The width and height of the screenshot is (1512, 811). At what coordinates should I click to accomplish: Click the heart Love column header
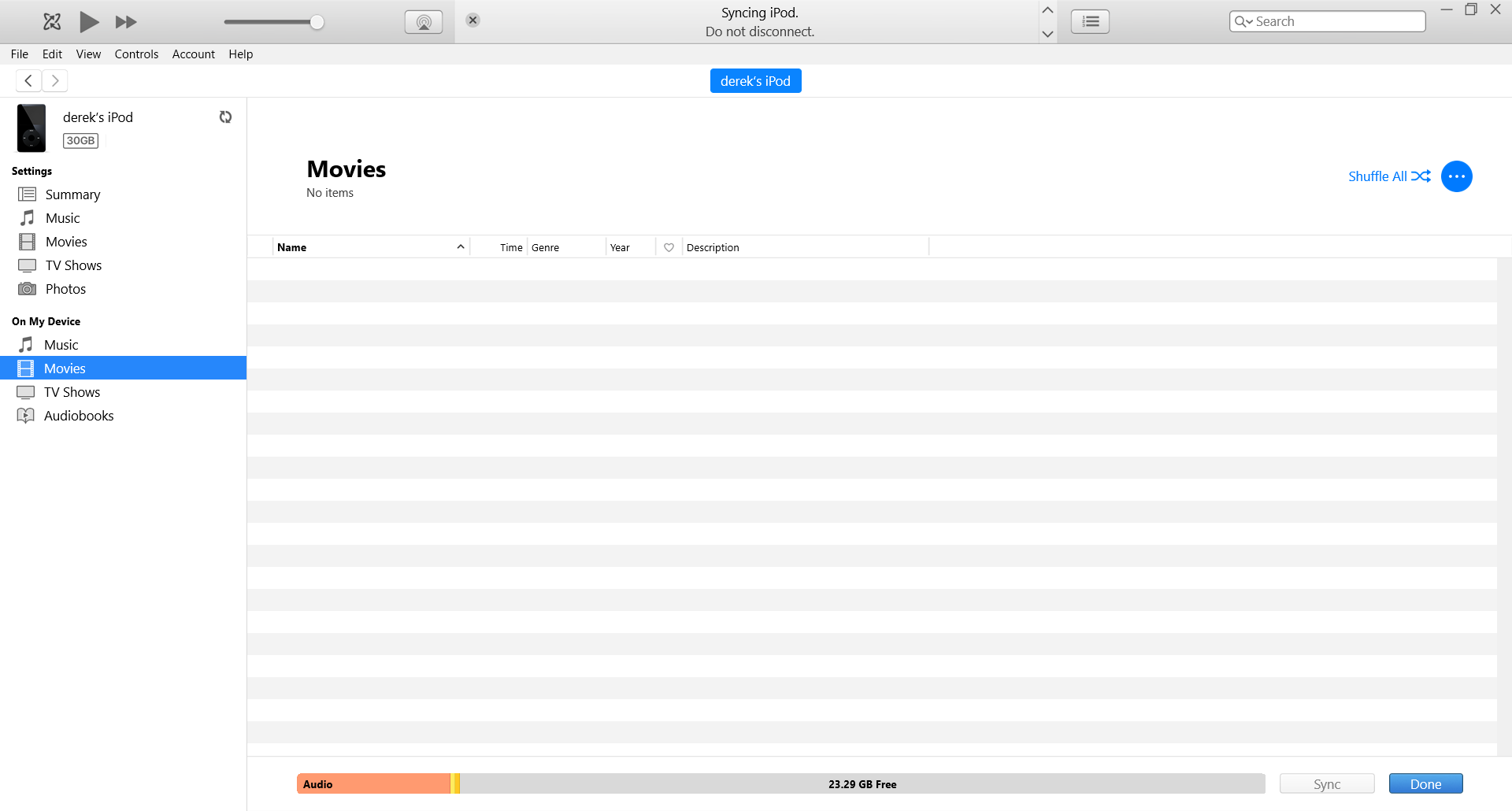pos(669,247)
